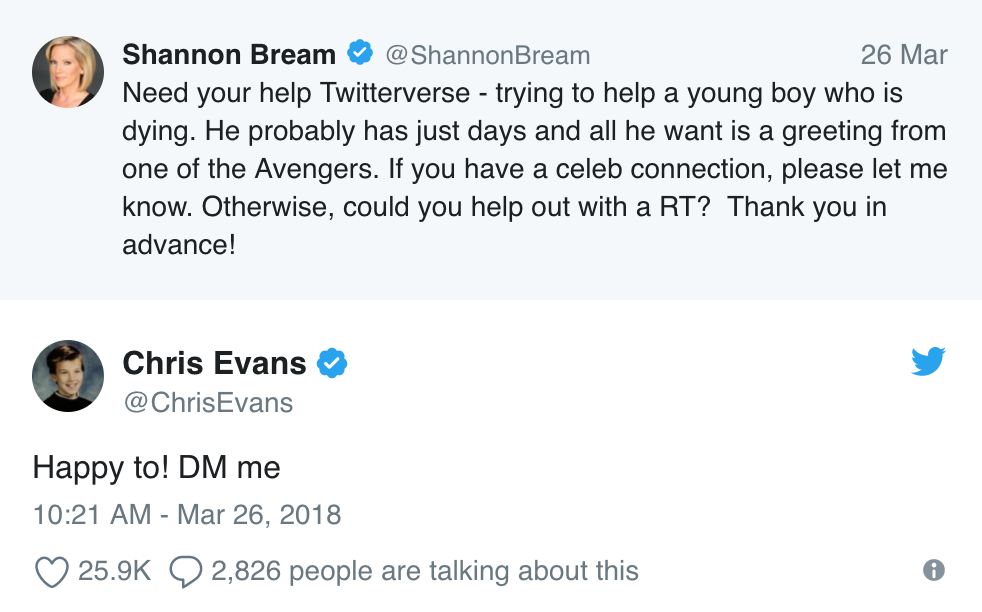Click the speech bubble reply icon
This screenshot has height=612, width=982.
tap(186, 571)
